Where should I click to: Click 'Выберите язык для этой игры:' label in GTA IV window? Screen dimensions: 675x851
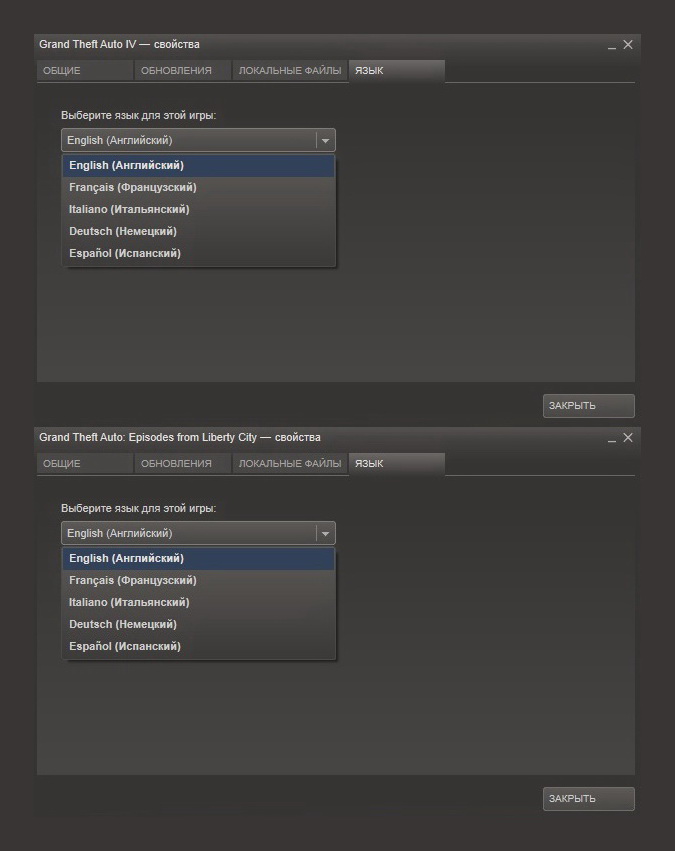click(138, 116)
